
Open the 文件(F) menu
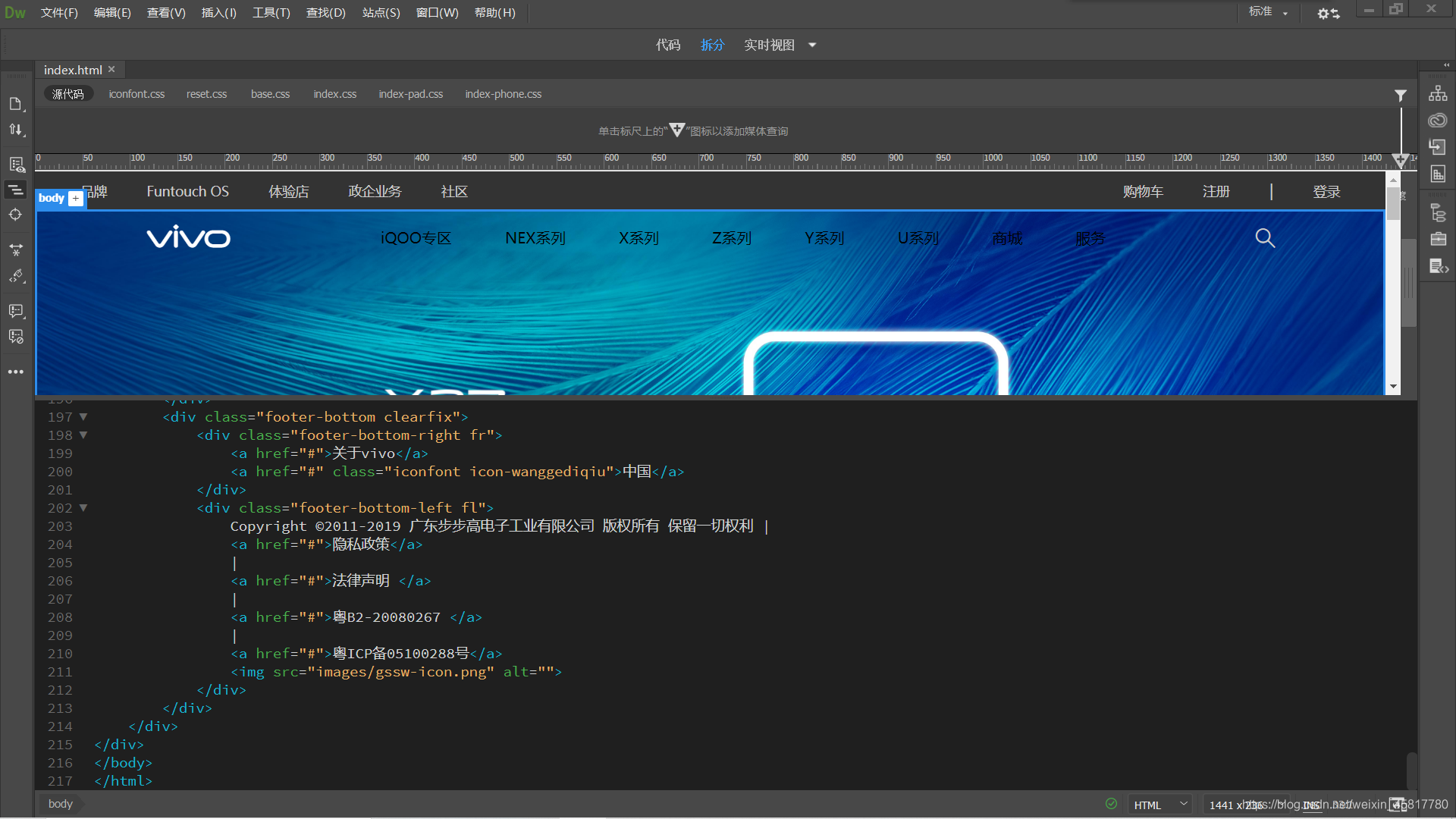pyautogui.click(x=59, y=13)
